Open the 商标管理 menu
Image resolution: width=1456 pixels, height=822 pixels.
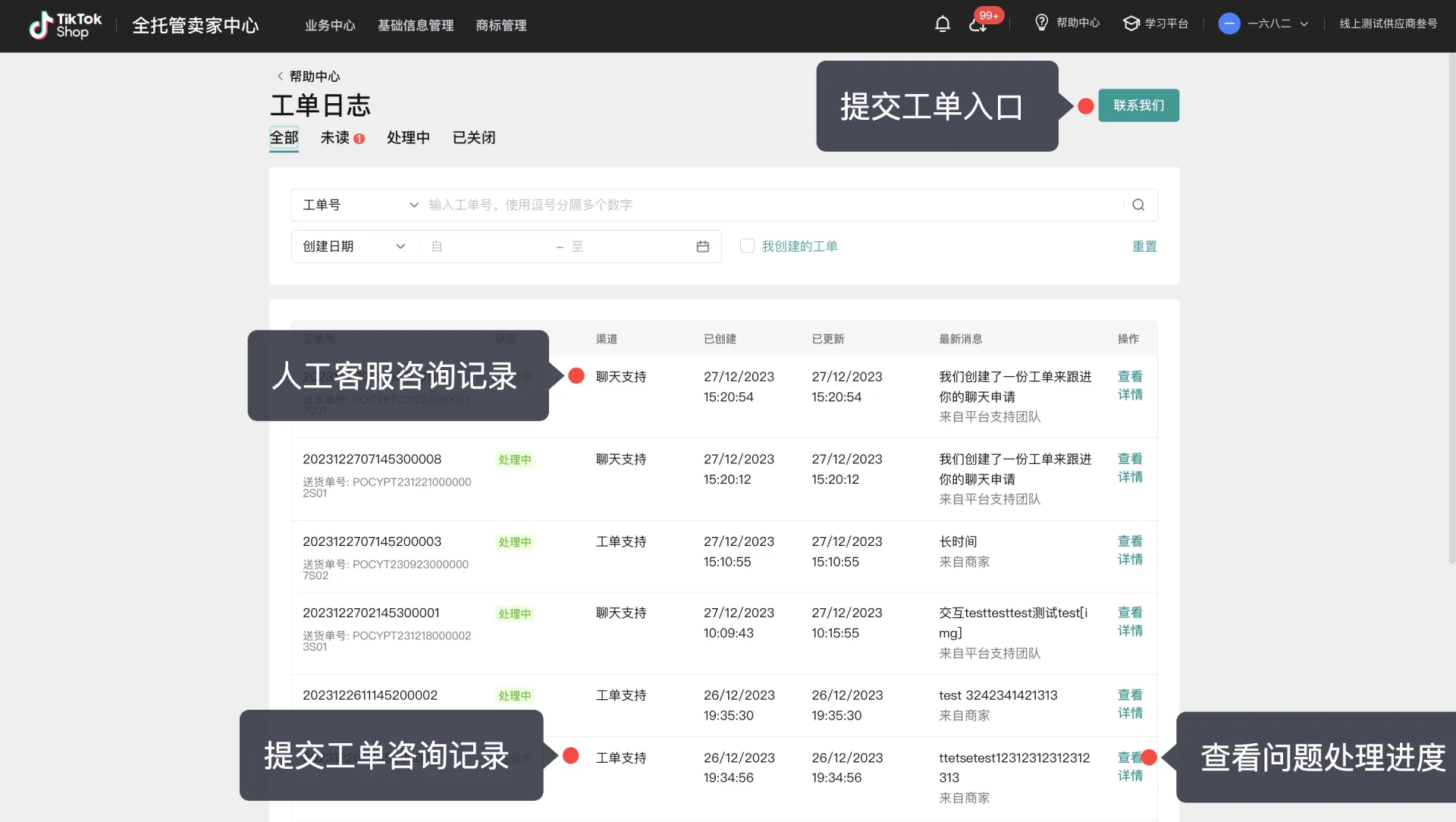click(x=501, y=25)
